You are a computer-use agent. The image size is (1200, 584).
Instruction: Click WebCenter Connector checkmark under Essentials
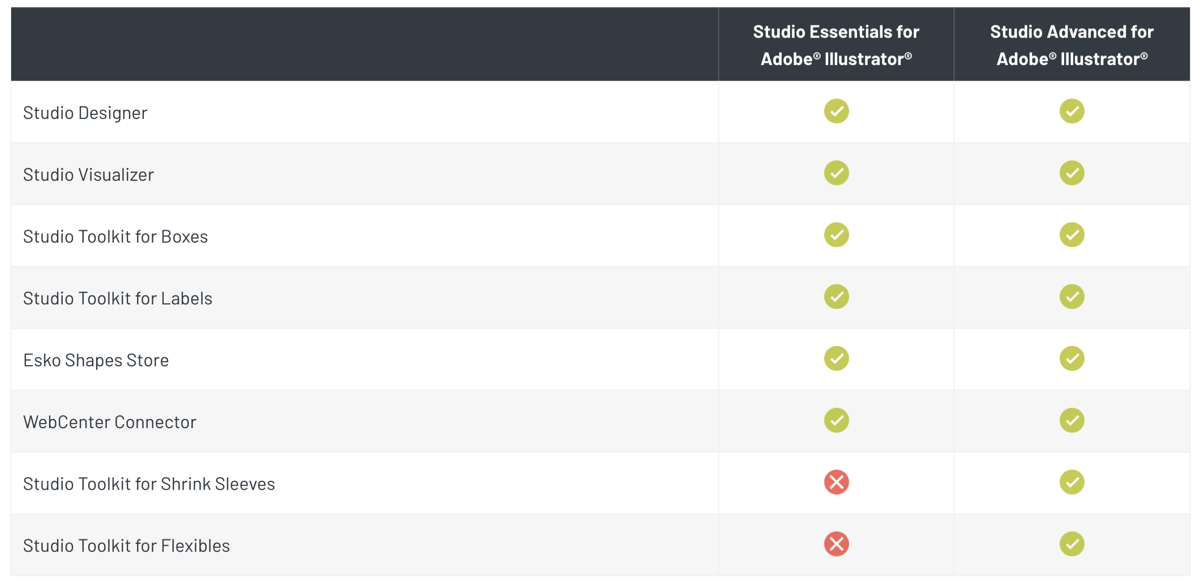[836, 421]
